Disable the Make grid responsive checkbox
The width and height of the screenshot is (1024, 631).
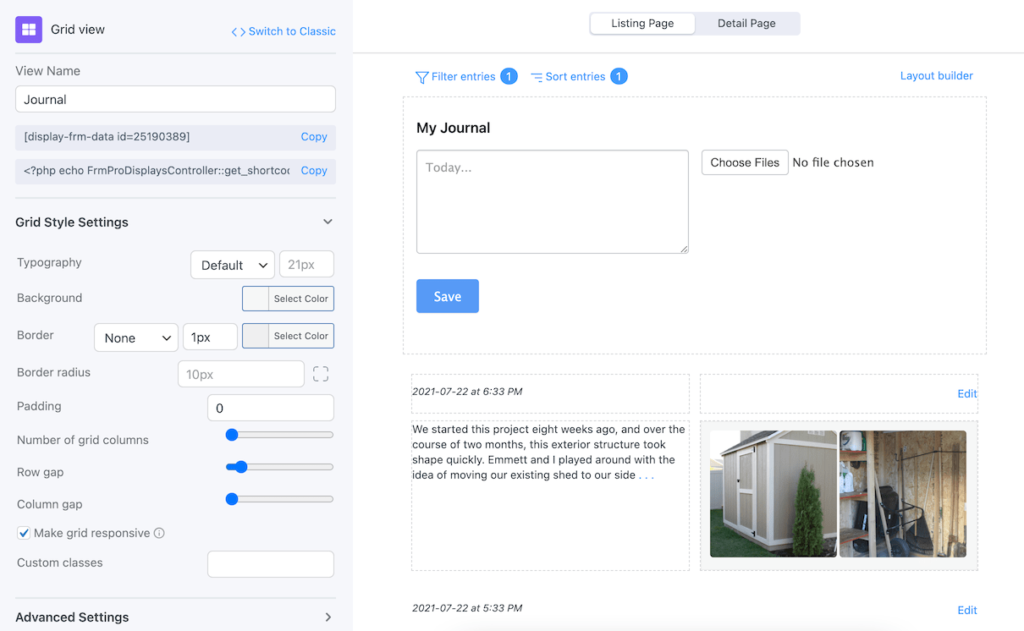tap(25, 533)
